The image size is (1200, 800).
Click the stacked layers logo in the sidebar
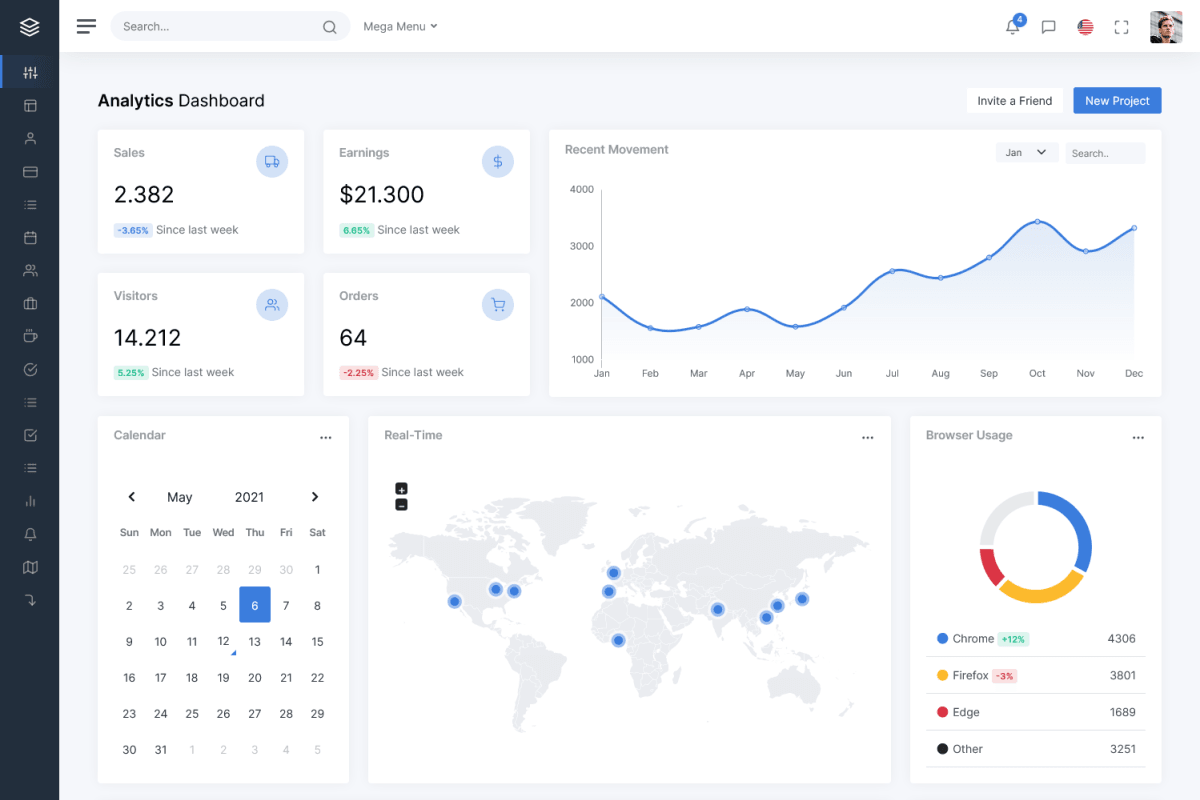click(x=29, y=27)
